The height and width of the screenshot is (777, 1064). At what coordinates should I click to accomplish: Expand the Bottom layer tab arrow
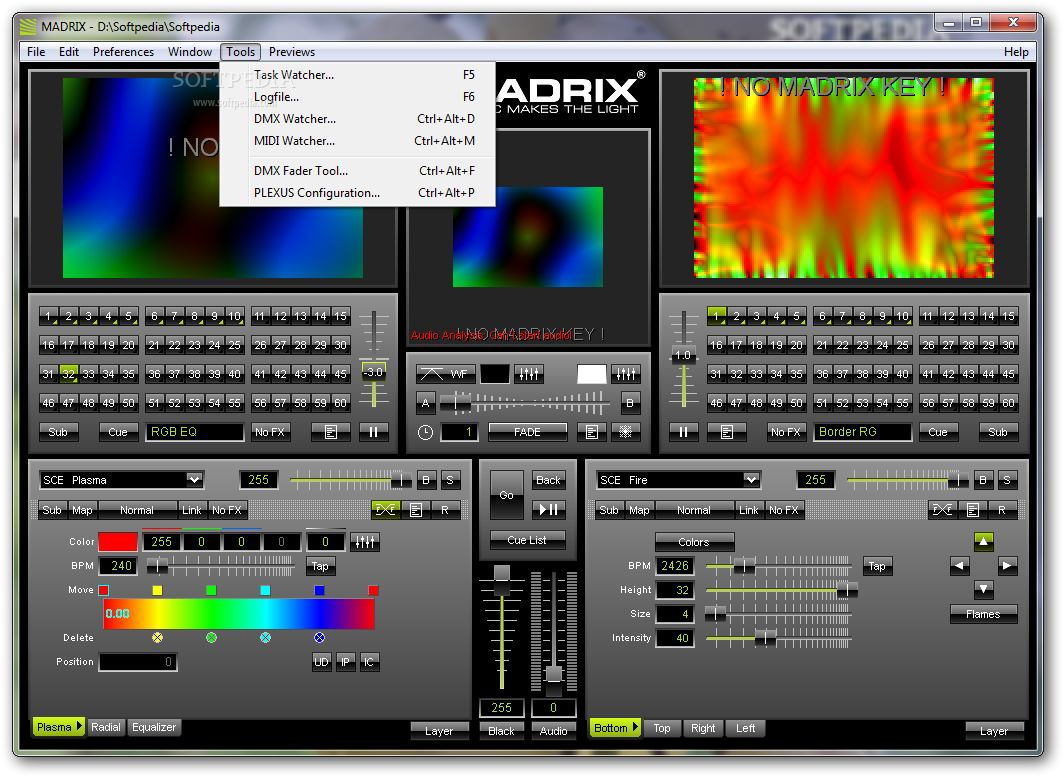click(636, 727)
